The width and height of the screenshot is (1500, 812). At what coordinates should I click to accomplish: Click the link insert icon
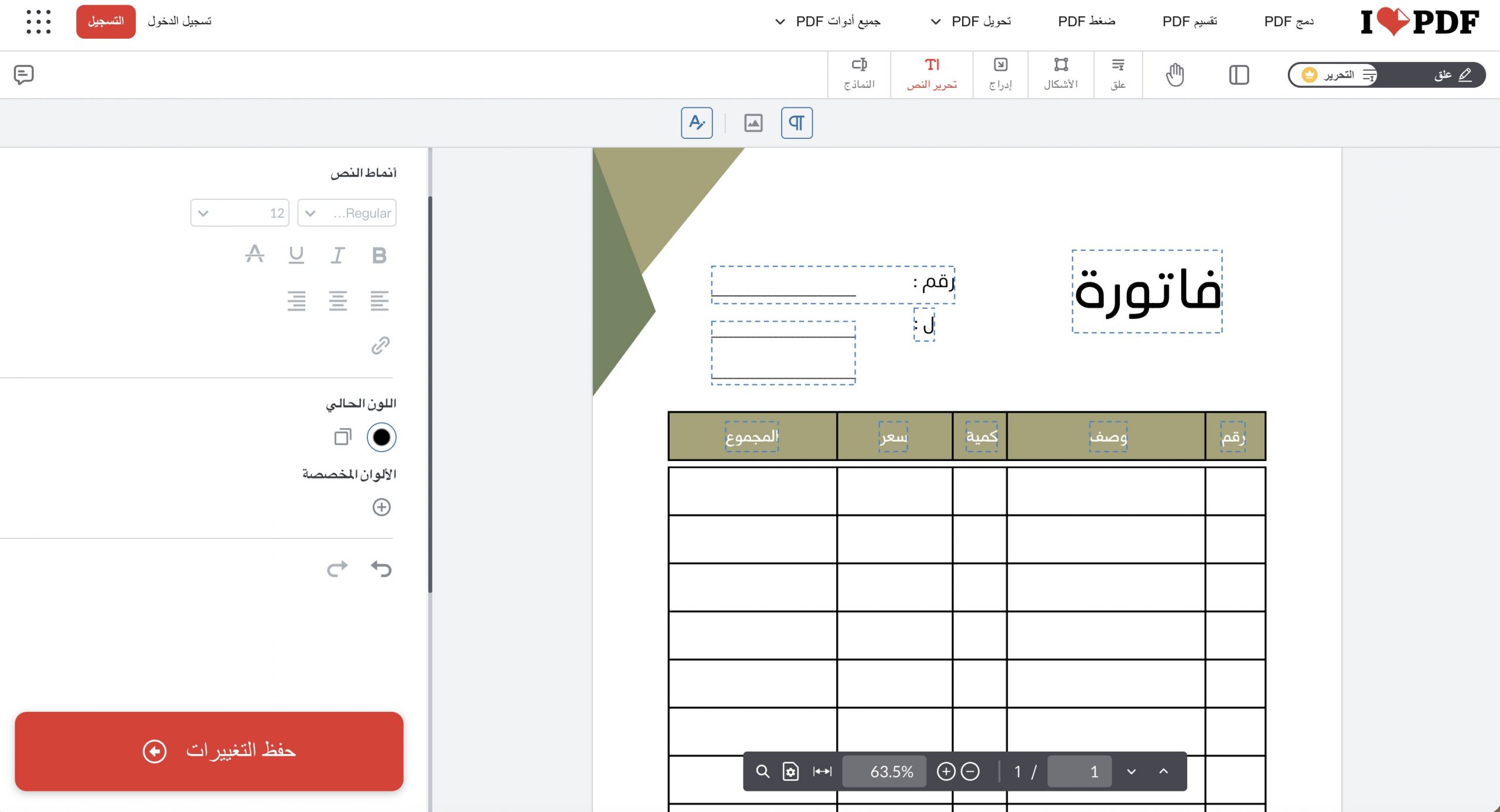tap(381, 346)
